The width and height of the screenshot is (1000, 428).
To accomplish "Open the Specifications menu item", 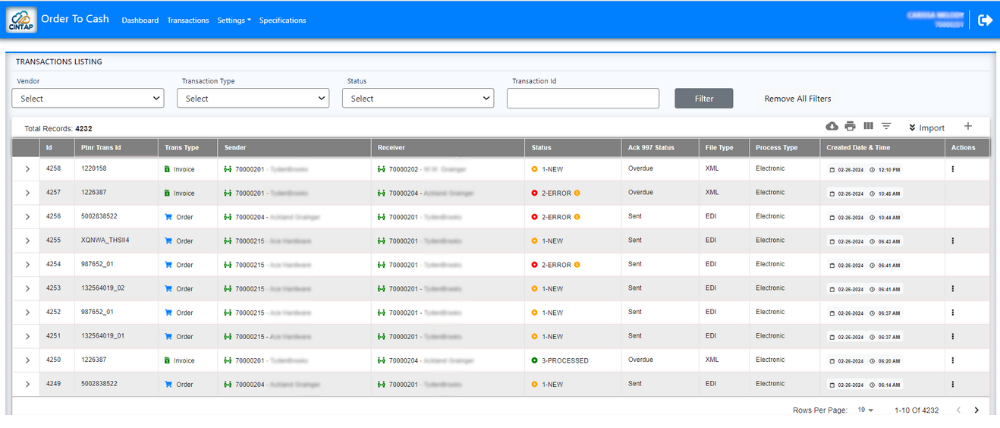I will coord(283,20).
